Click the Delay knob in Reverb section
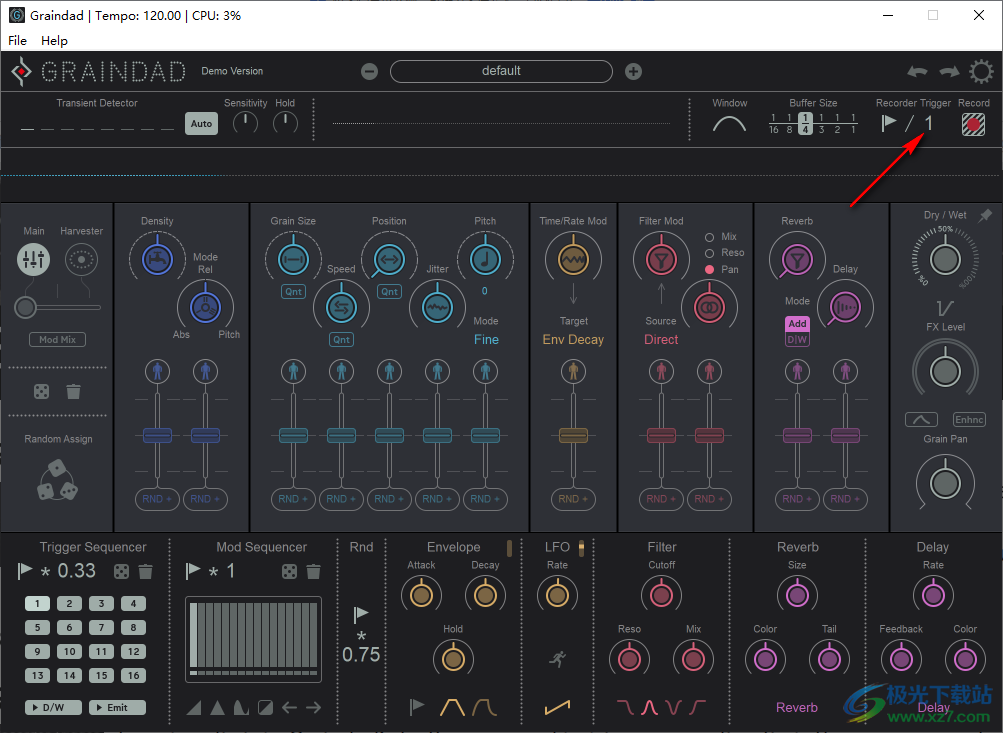The height and width of the screenshot is (733, 1003). (x=845, y=307)
